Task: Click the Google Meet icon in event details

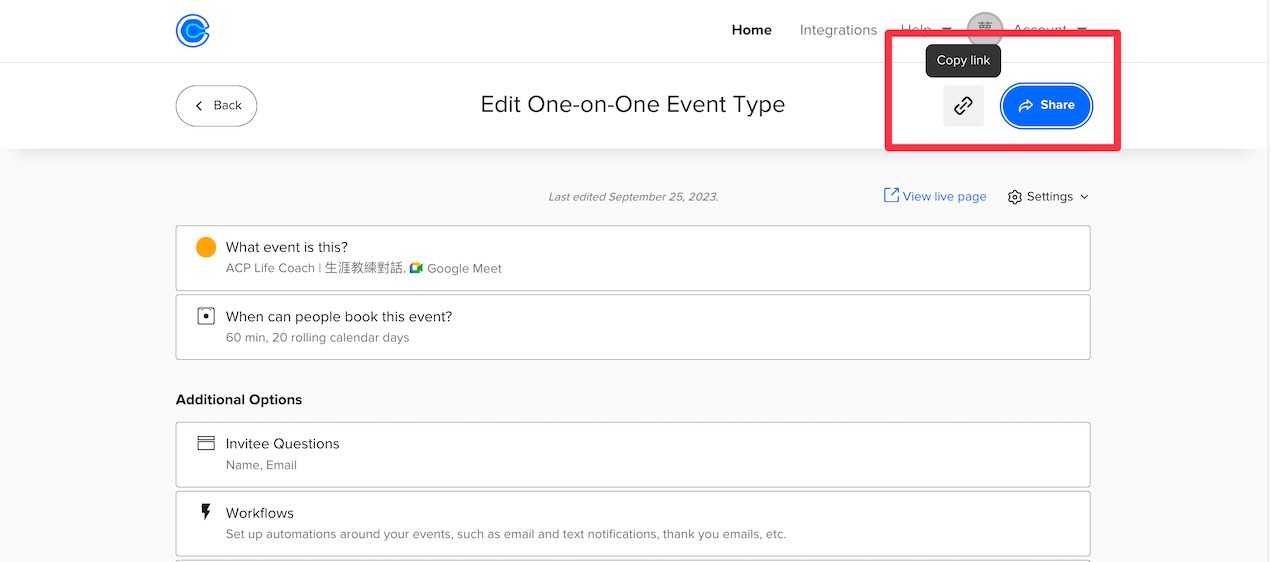Action: point(416,268)
